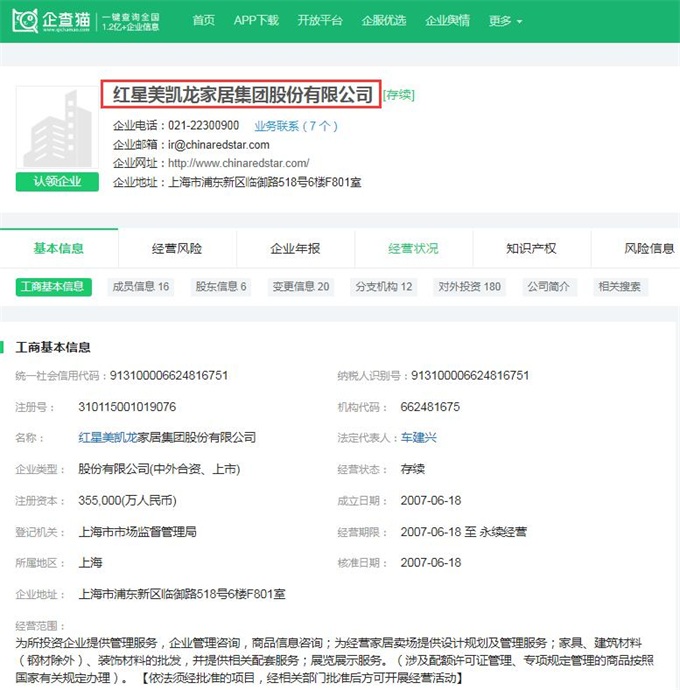Click the 红星美凯龙 link in the 名称 row
The image size is (680, 690).
click(x=108, y=437)
